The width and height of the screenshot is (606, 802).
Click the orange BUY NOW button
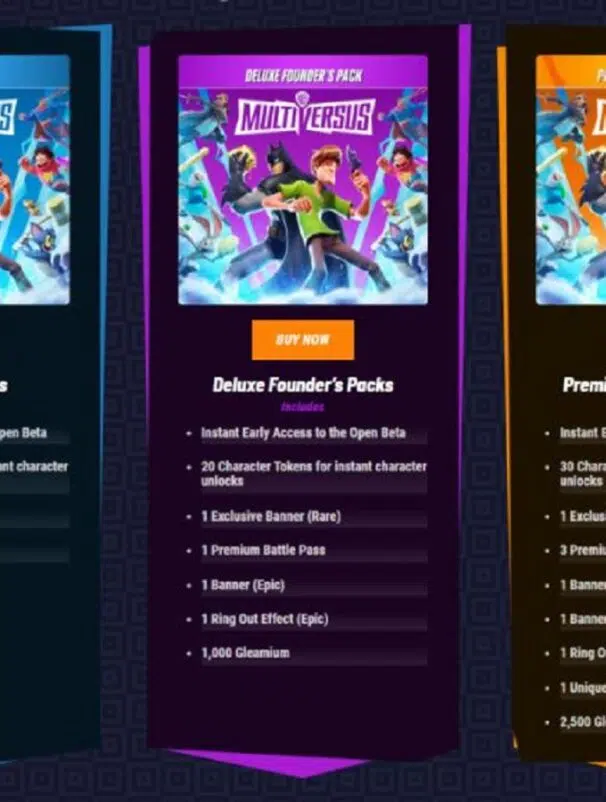(303, 340)
